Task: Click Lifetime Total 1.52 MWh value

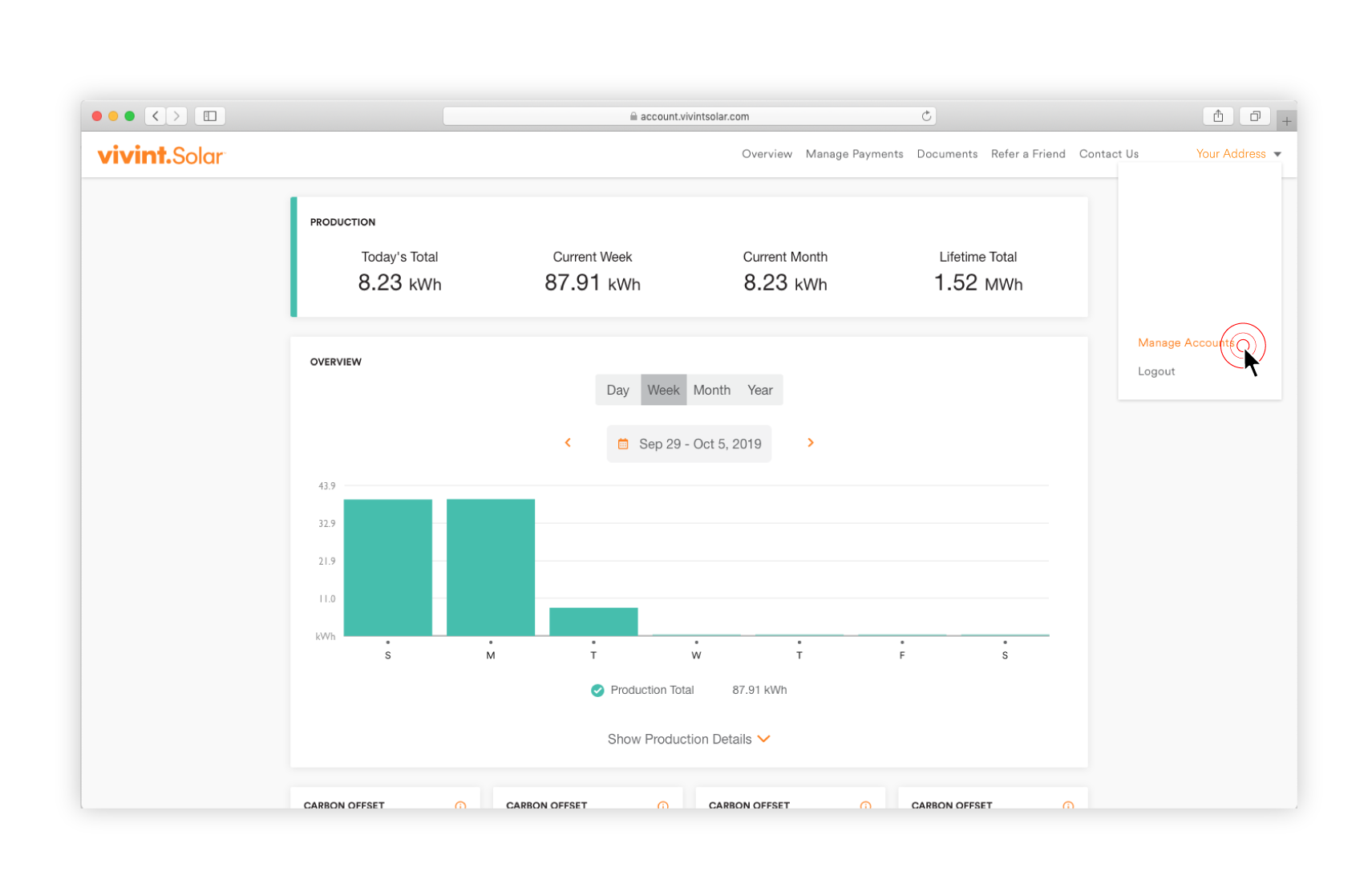Action: [x=978, y=283]
